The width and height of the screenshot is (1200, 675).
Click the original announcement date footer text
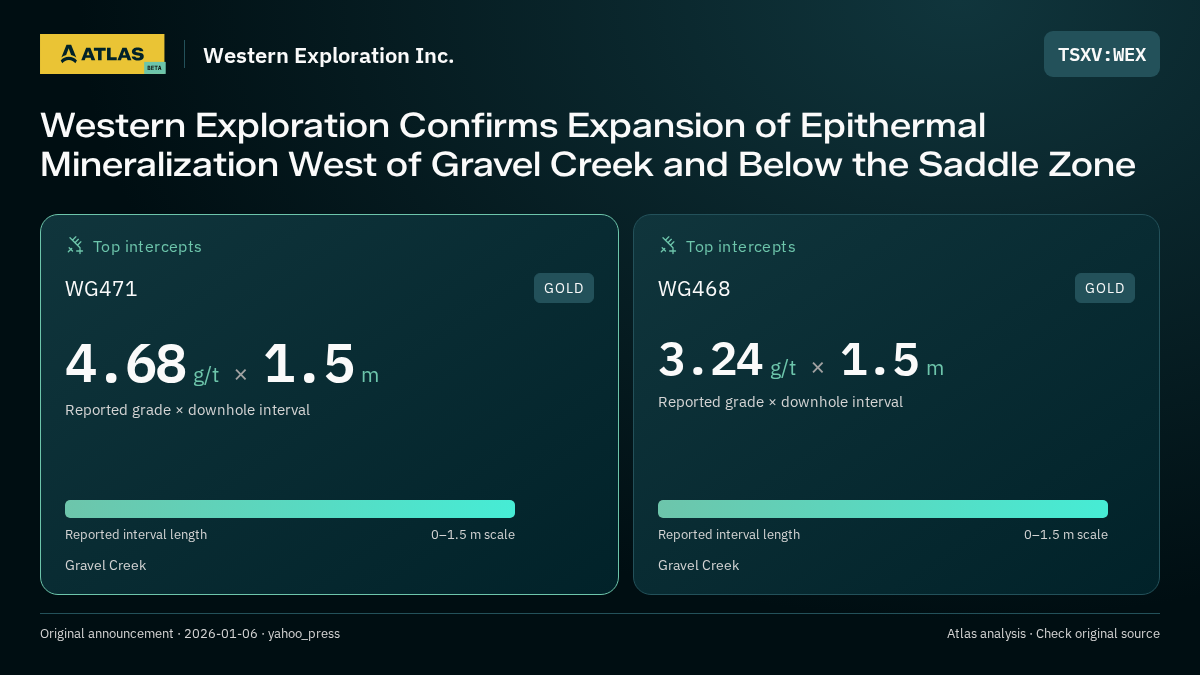point(190,634)
